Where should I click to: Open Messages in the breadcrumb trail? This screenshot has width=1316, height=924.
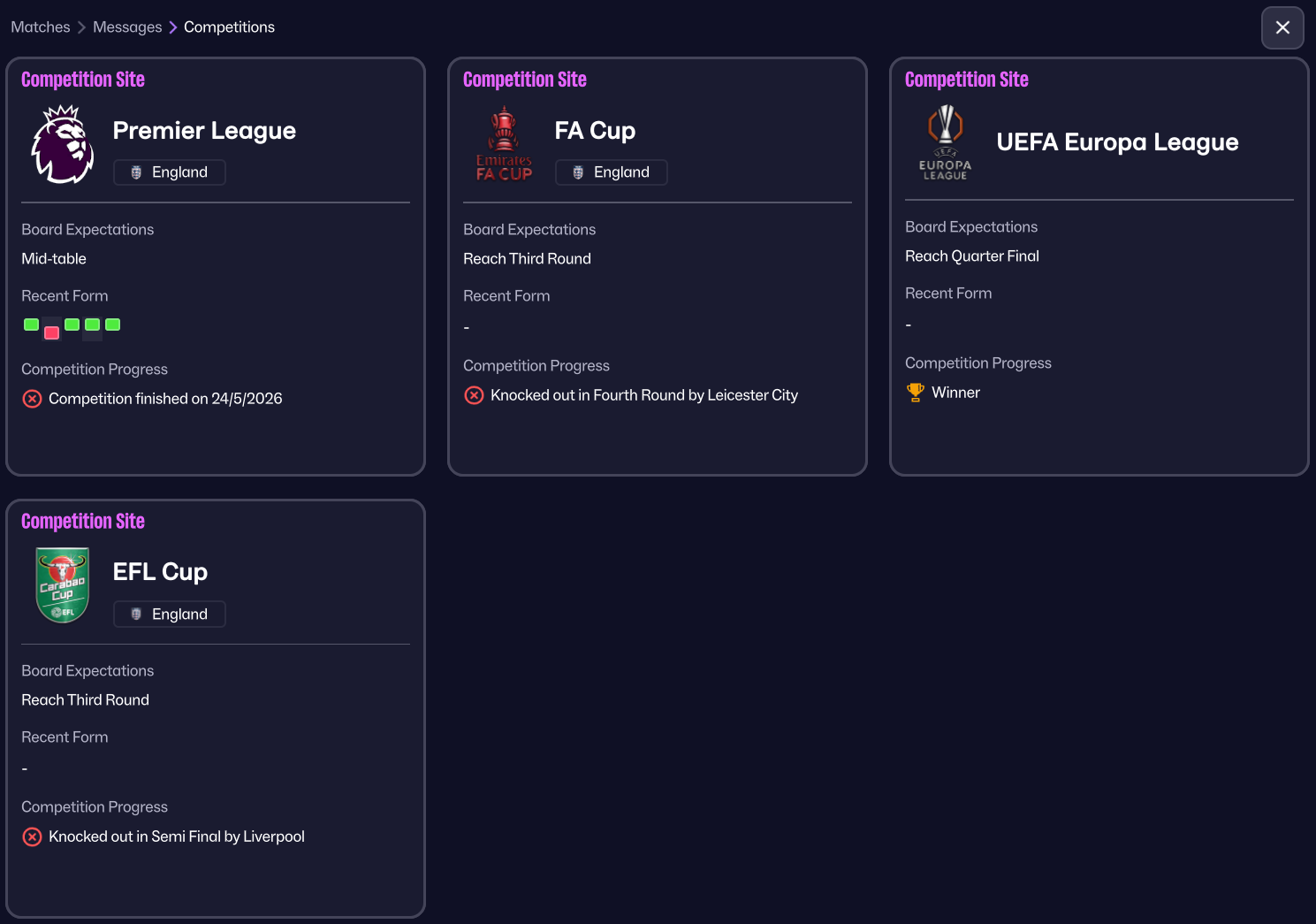click(127, 27)
